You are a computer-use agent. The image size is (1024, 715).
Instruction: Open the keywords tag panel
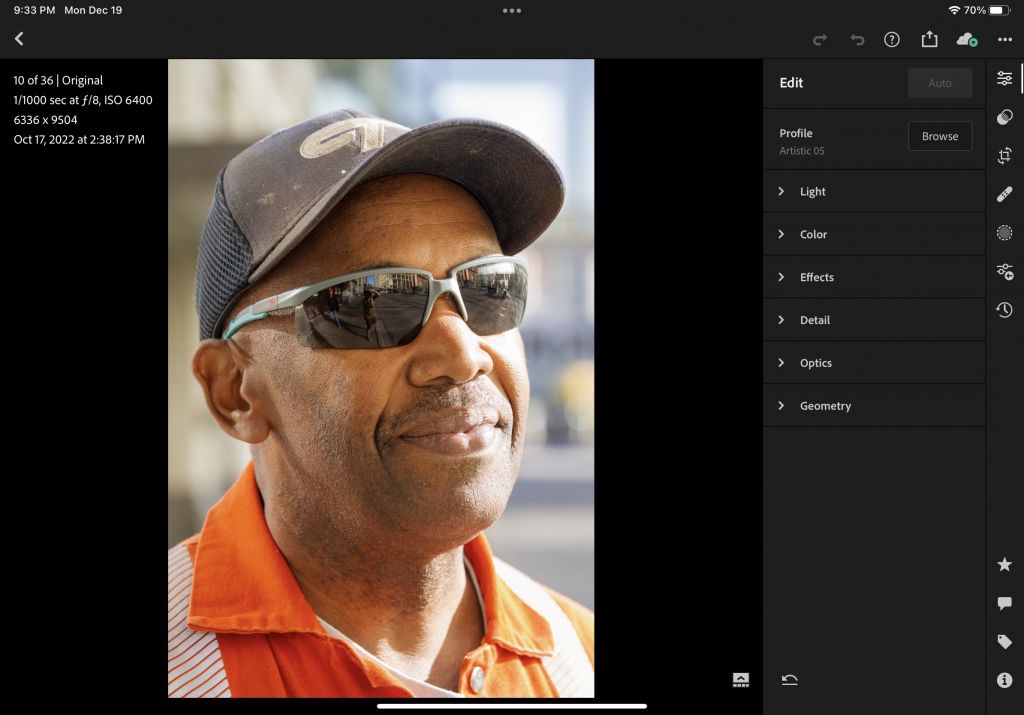click(1004, 642)
